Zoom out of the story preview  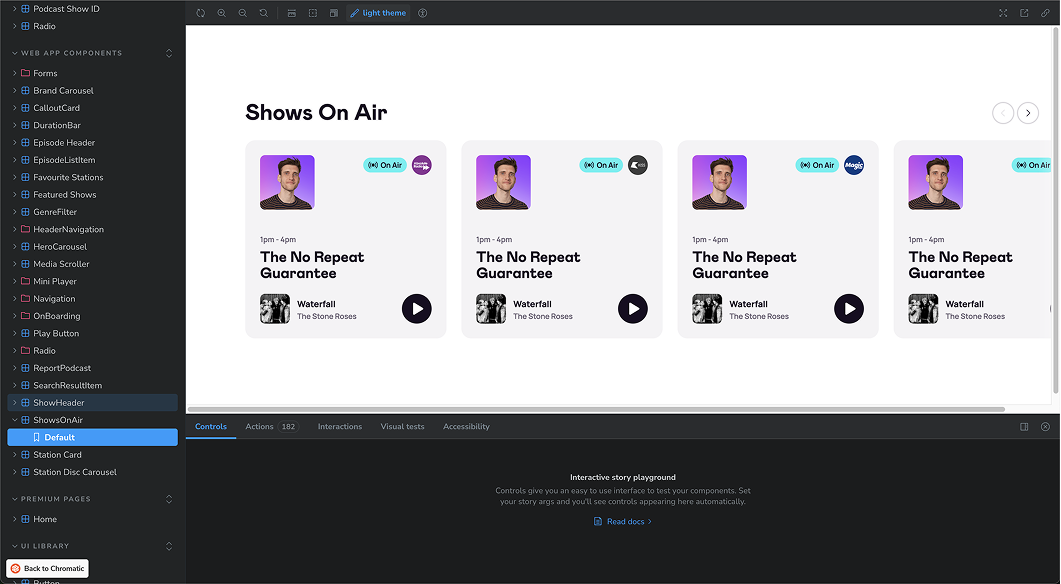pyautogui.click(x=242, y=13)
